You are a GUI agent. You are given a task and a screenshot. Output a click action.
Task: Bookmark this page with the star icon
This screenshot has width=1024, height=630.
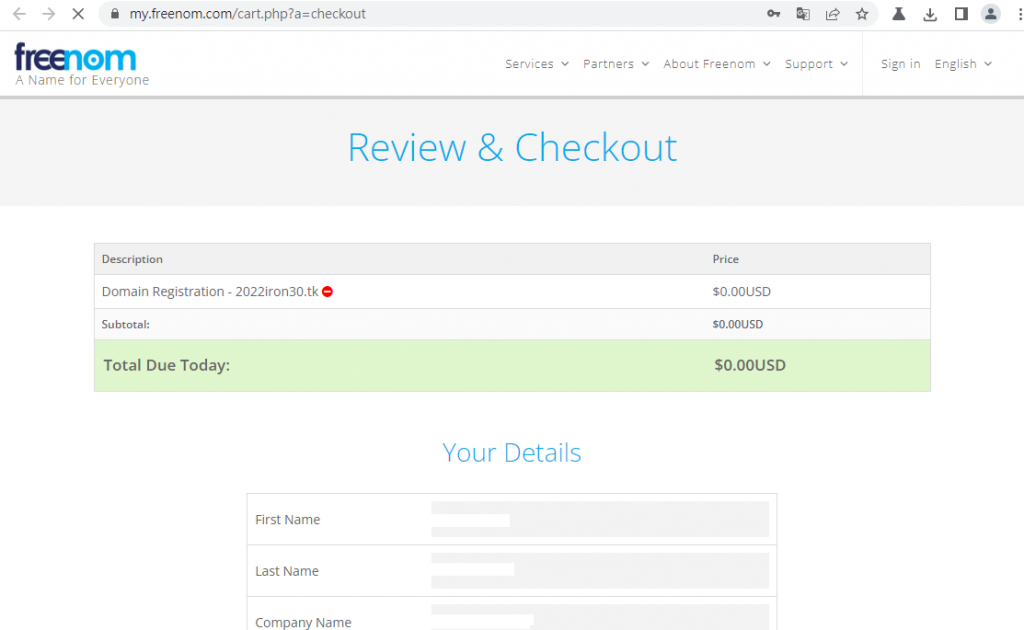point(862,14)
